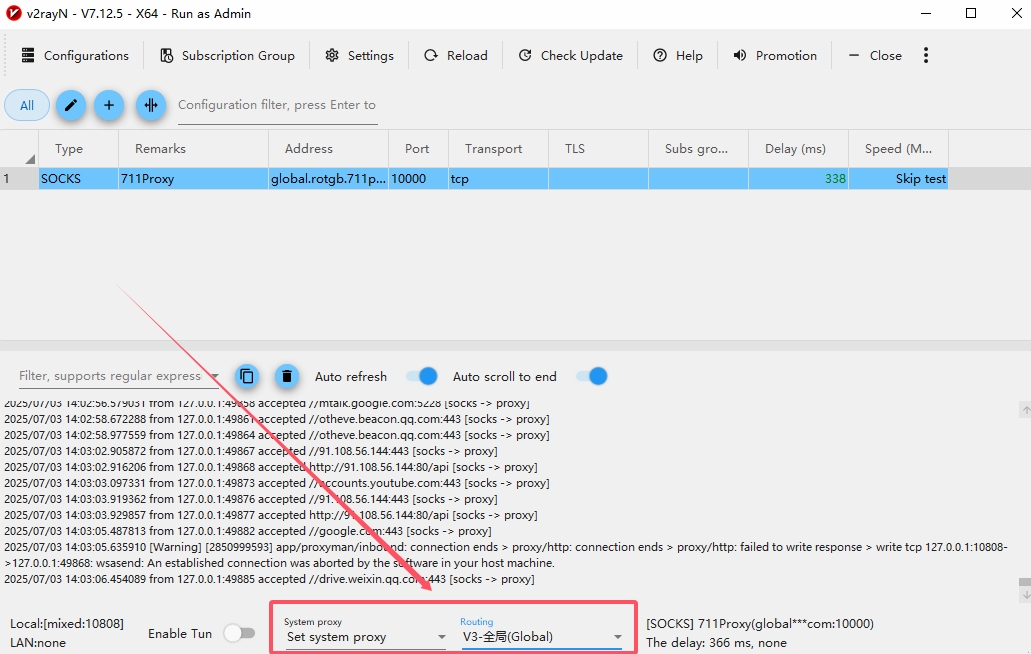Open the Subscription Group menu
1031x654 pixels.
[x=227, y=56]
